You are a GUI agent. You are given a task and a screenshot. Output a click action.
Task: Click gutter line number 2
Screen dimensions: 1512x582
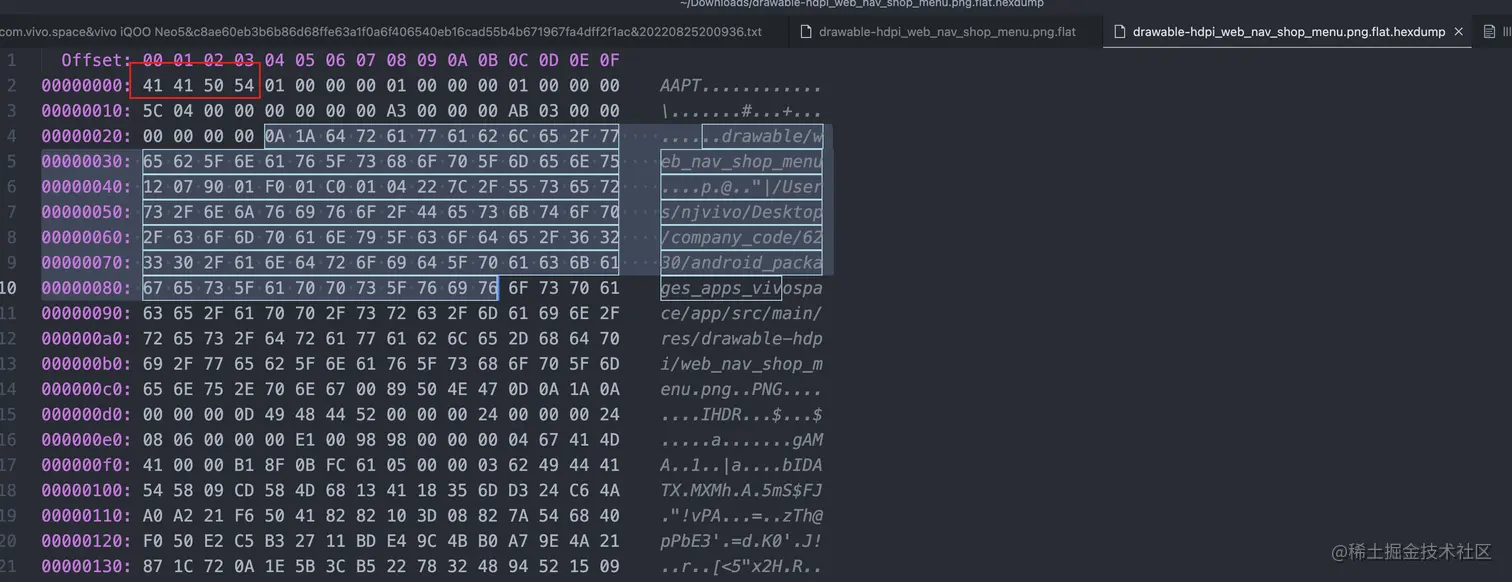click(13, 86)
